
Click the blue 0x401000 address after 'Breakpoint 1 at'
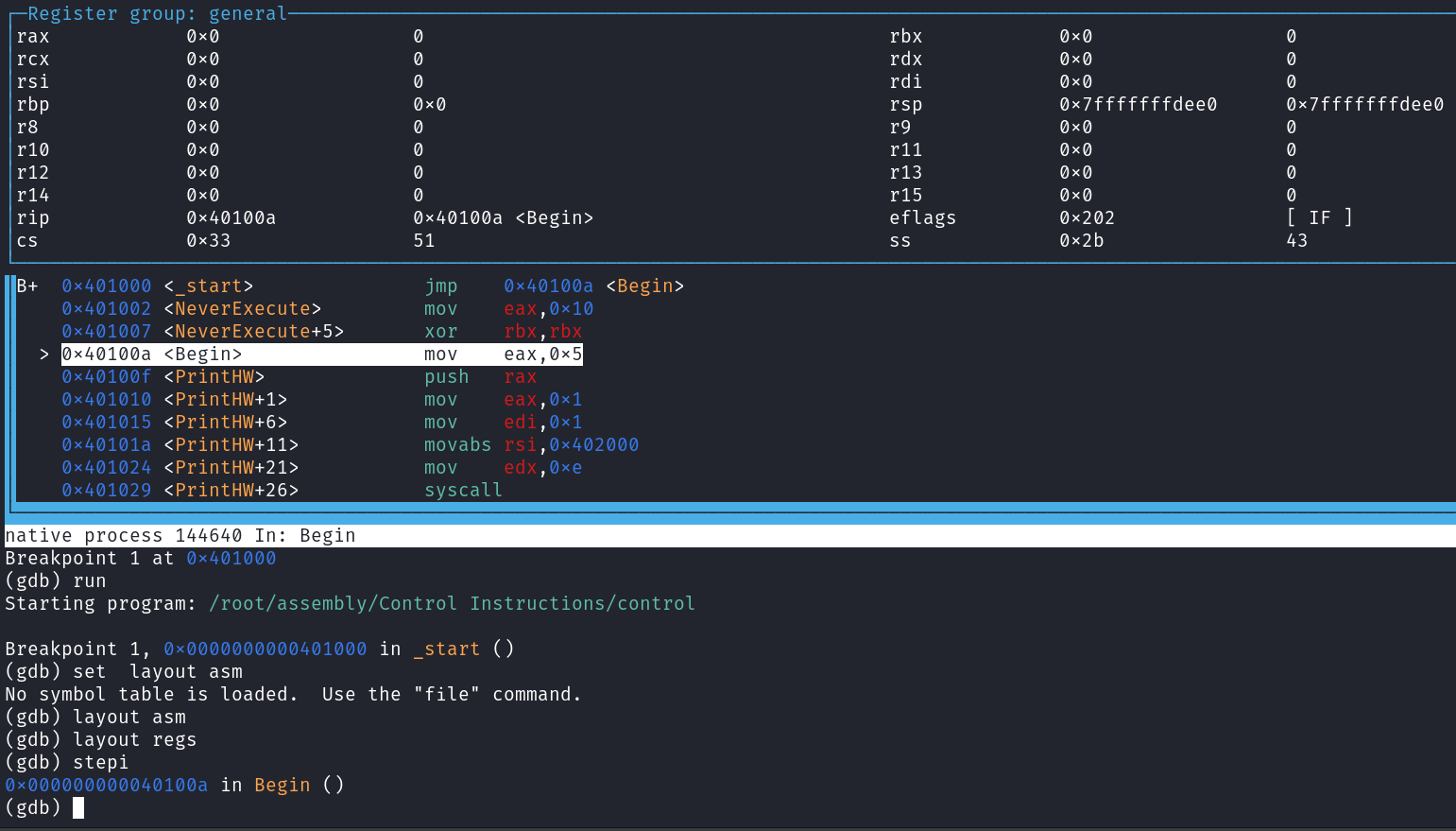pos(231,559)
